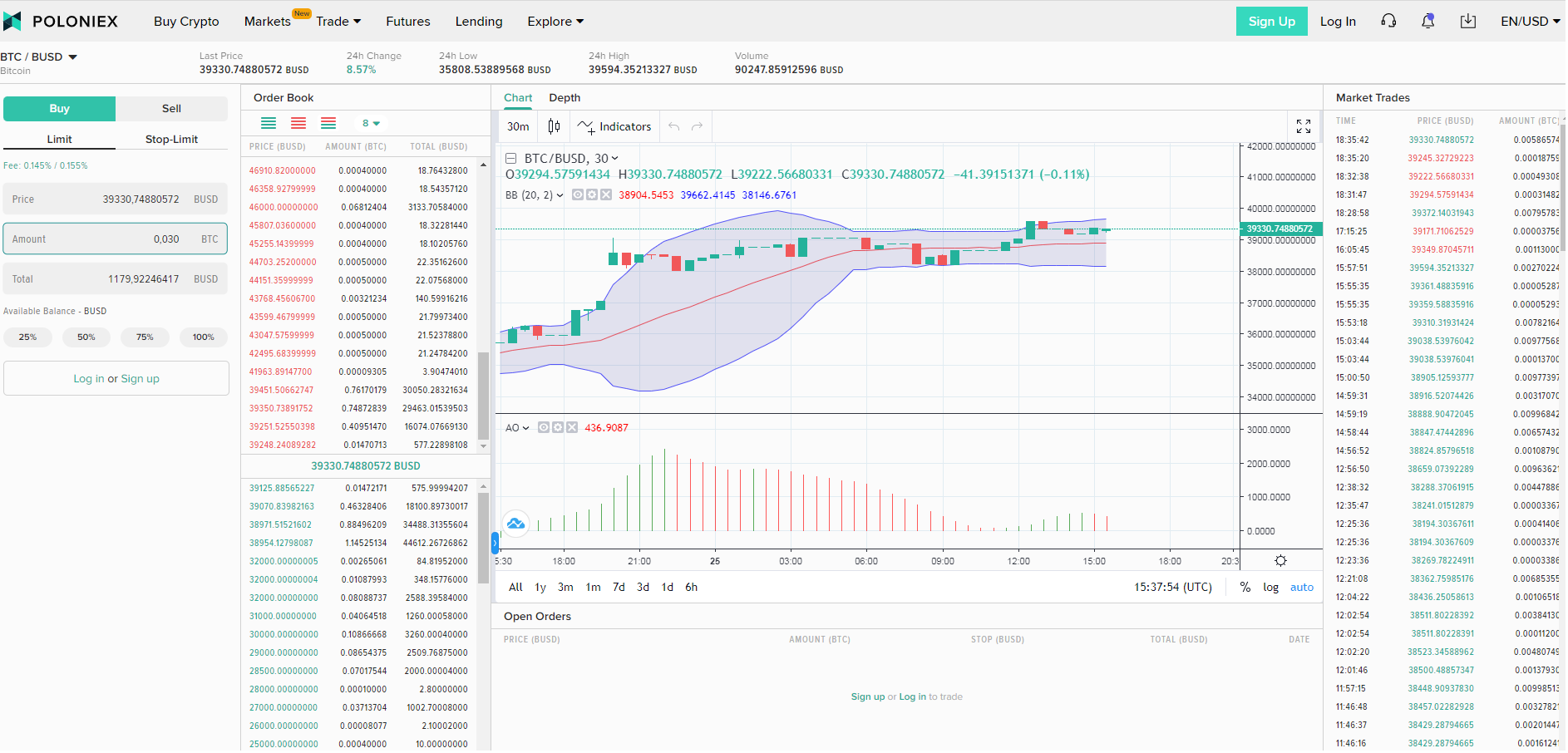Set chart range to 1d
This screenshot has height=753, width=1568.
[x=667, y=587]
